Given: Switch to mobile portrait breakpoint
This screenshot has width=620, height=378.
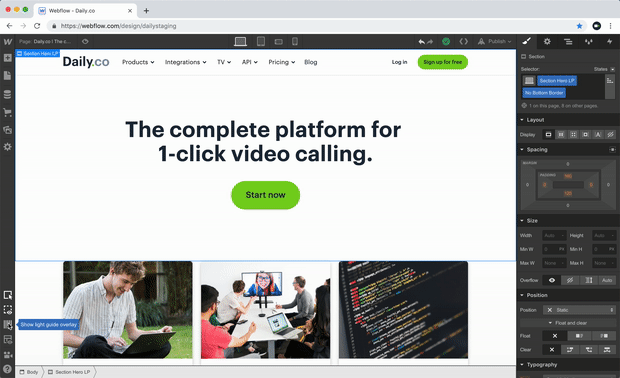Looking at the screenshot, I should pos(295,41).
